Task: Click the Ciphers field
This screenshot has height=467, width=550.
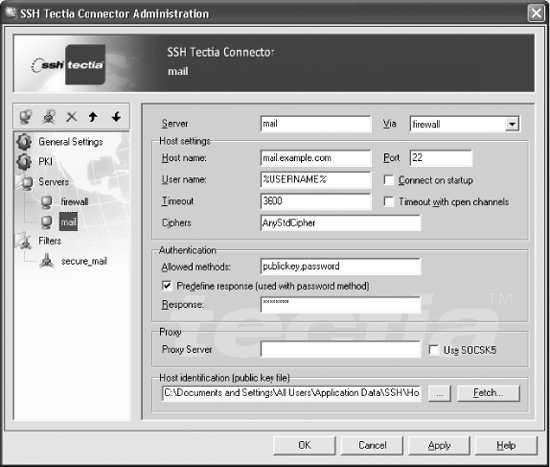Action: [341, 223]
